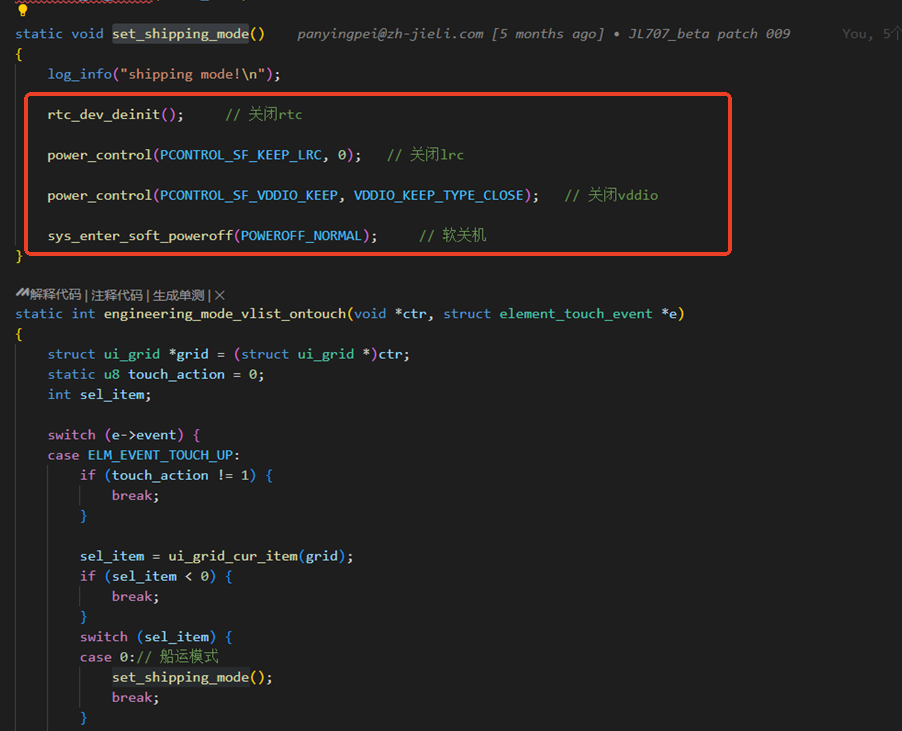The height and width of the screenshot is (731, 902).
Task: Click the // 软关机 comment
Action: click(x=453, y=235)
